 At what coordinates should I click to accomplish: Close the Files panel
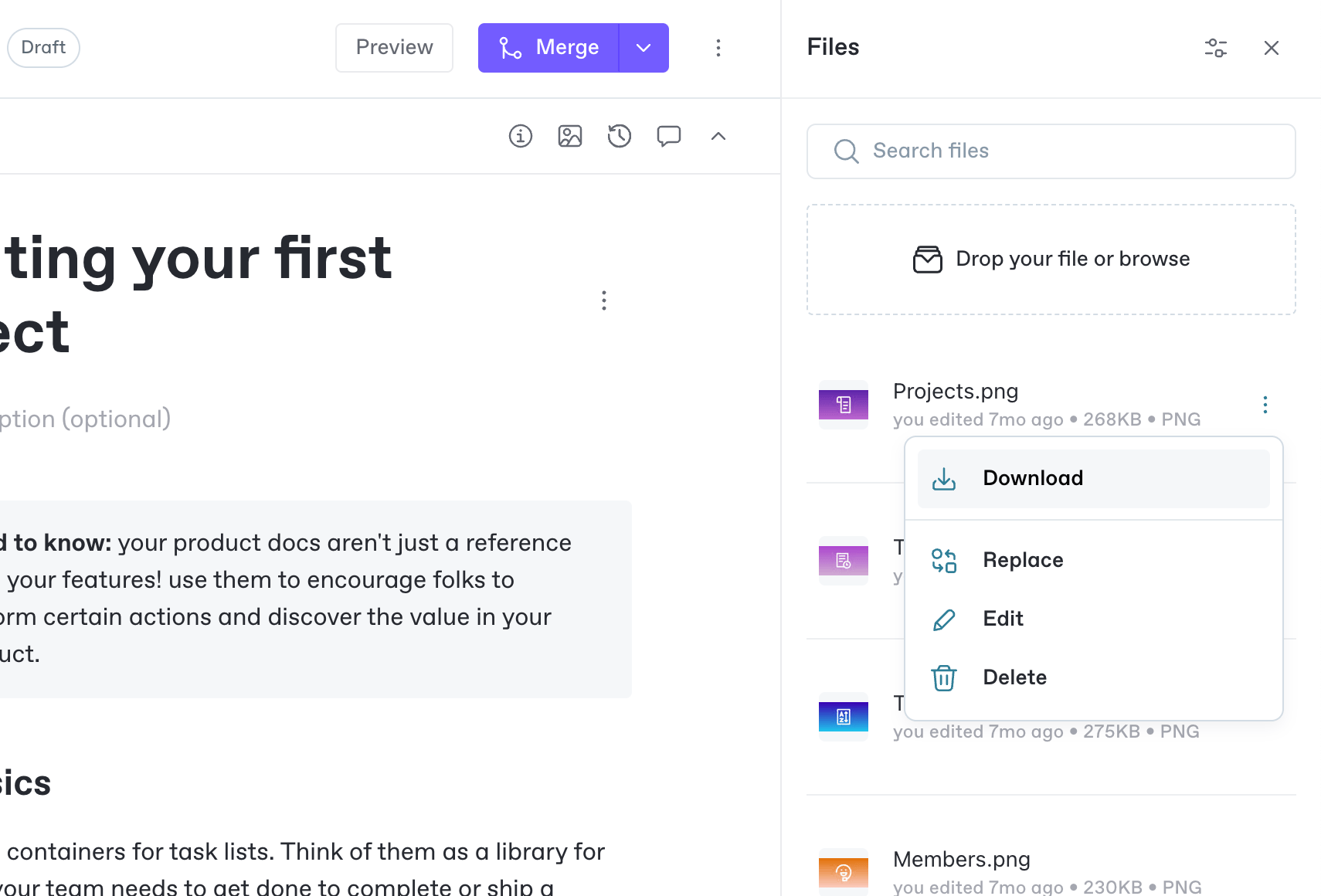[1272, 48]
